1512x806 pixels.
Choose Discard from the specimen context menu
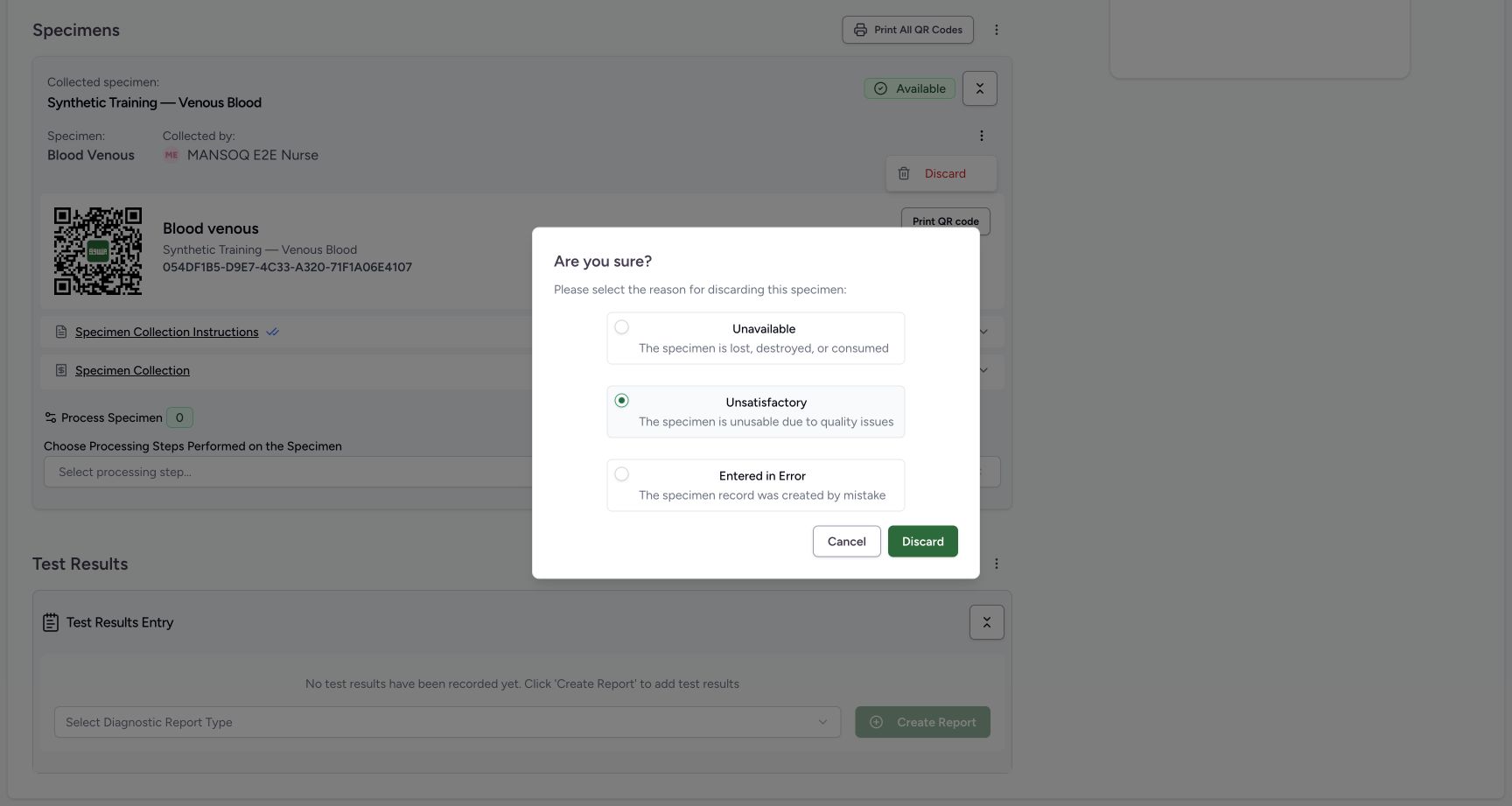click(x=941, y=173)
